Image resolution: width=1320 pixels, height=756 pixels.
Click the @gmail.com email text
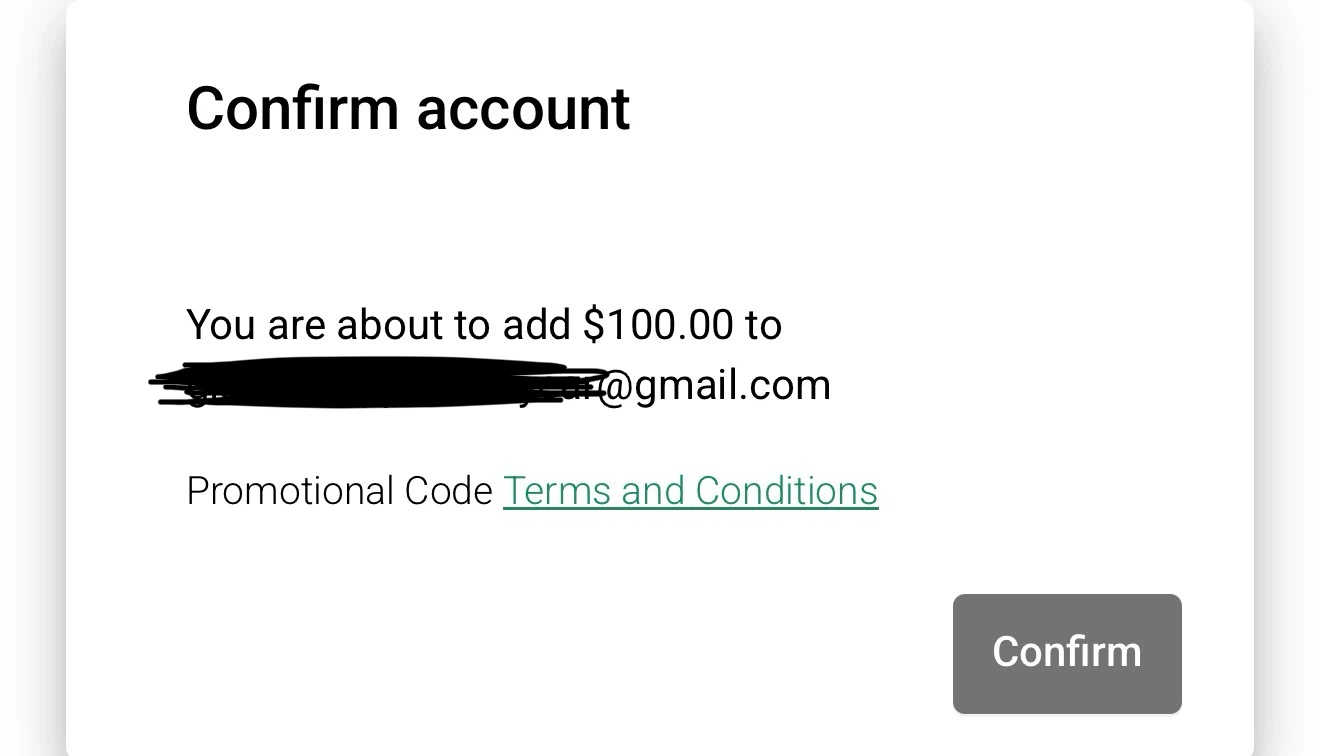[x=713, y=386]
